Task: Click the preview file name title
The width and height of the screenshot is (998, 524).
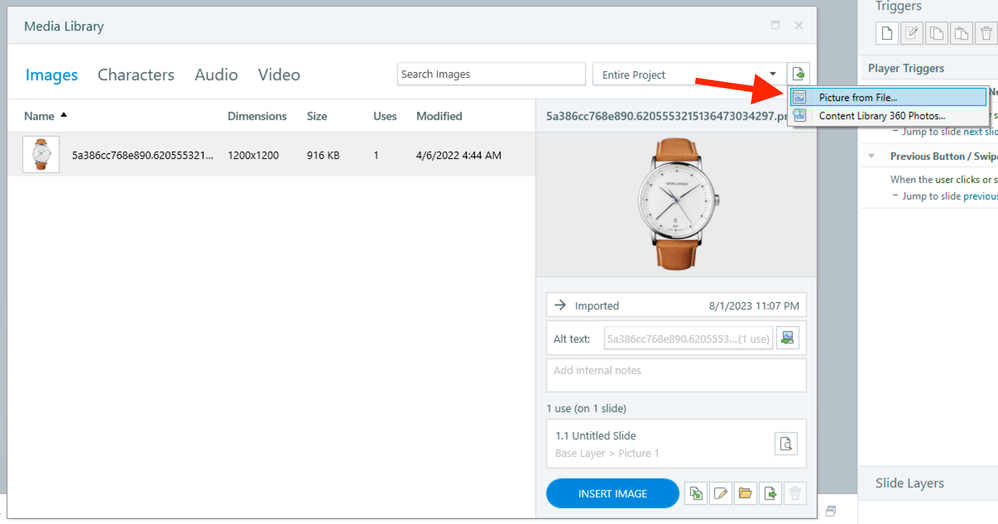Action: 666,116
